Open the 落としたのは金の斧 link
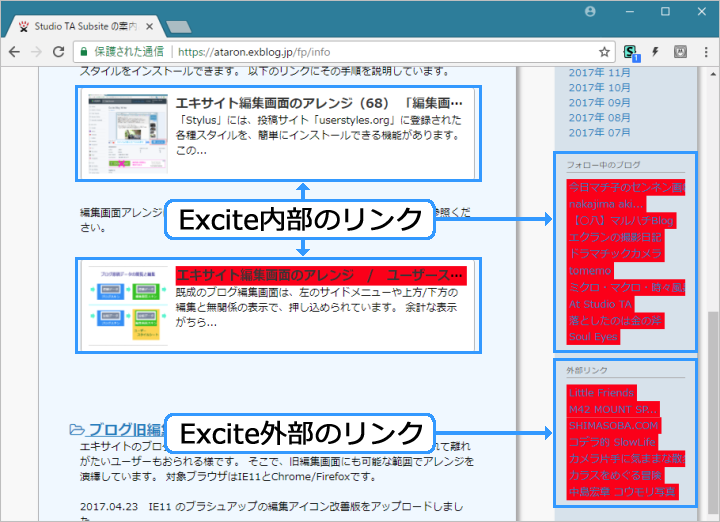Viewport: 720px width, 522px height. click(x=615, y=320)
